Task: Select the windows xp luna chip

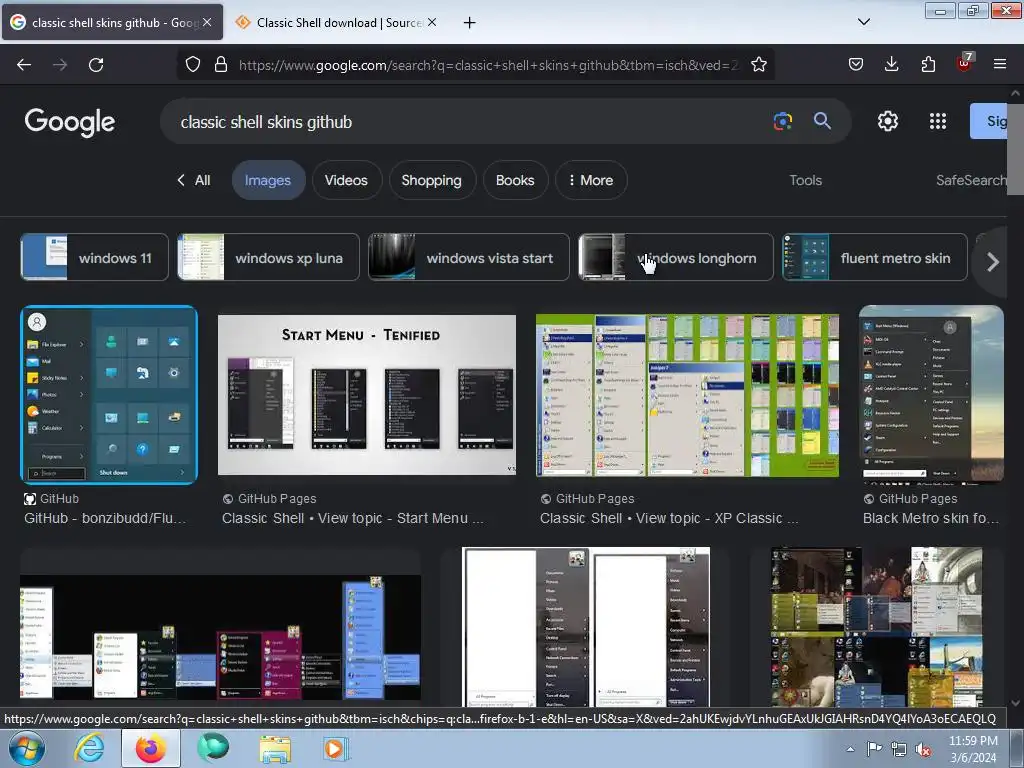Action: [x=268, y=257]
